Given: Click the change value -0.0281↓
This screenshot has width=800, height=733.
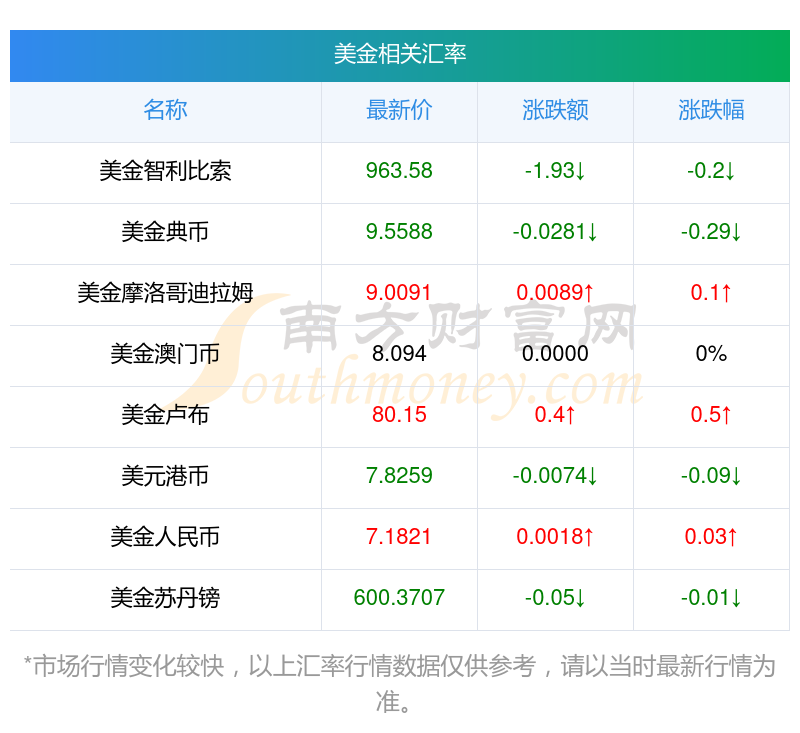Looking at the screenshot, I should click(x=555, y=232).
